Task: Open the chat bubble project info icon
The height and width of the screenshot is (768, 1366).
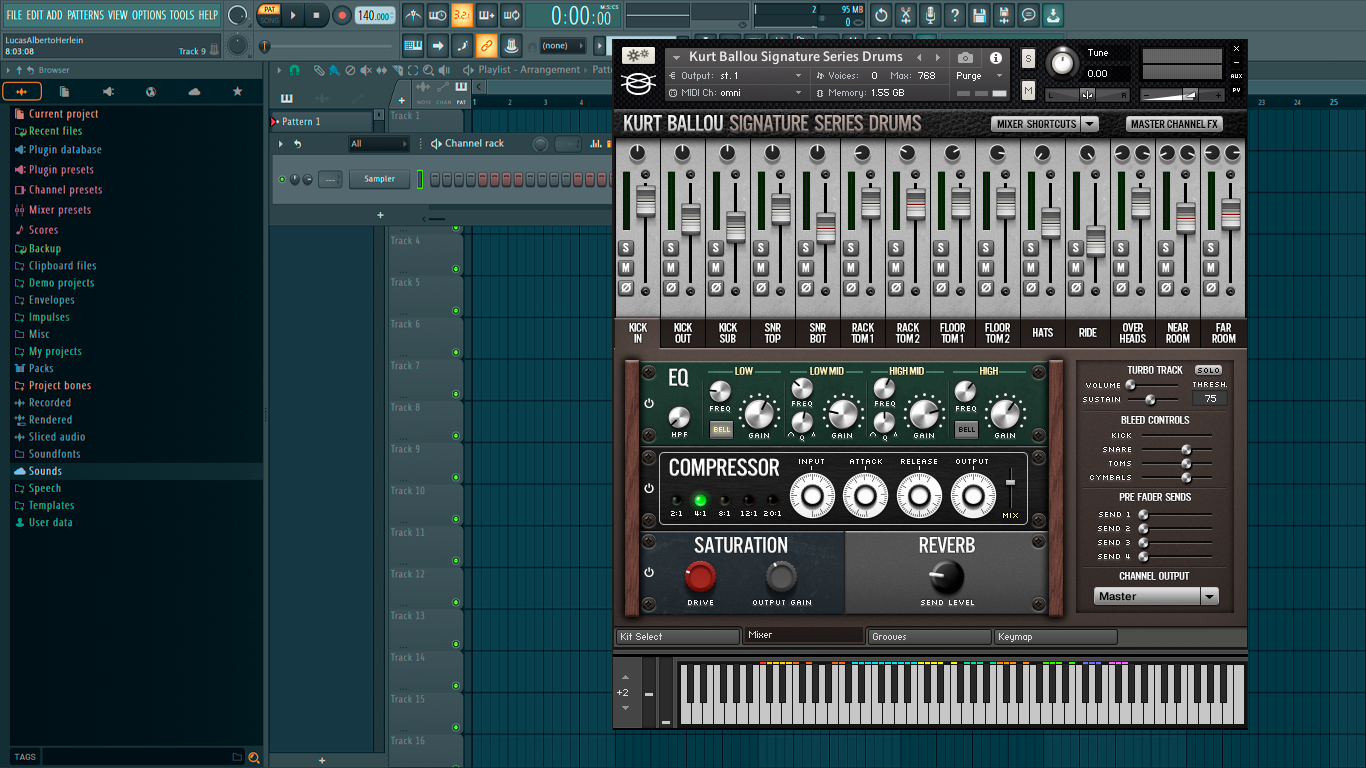Action: coord(1028,15)
